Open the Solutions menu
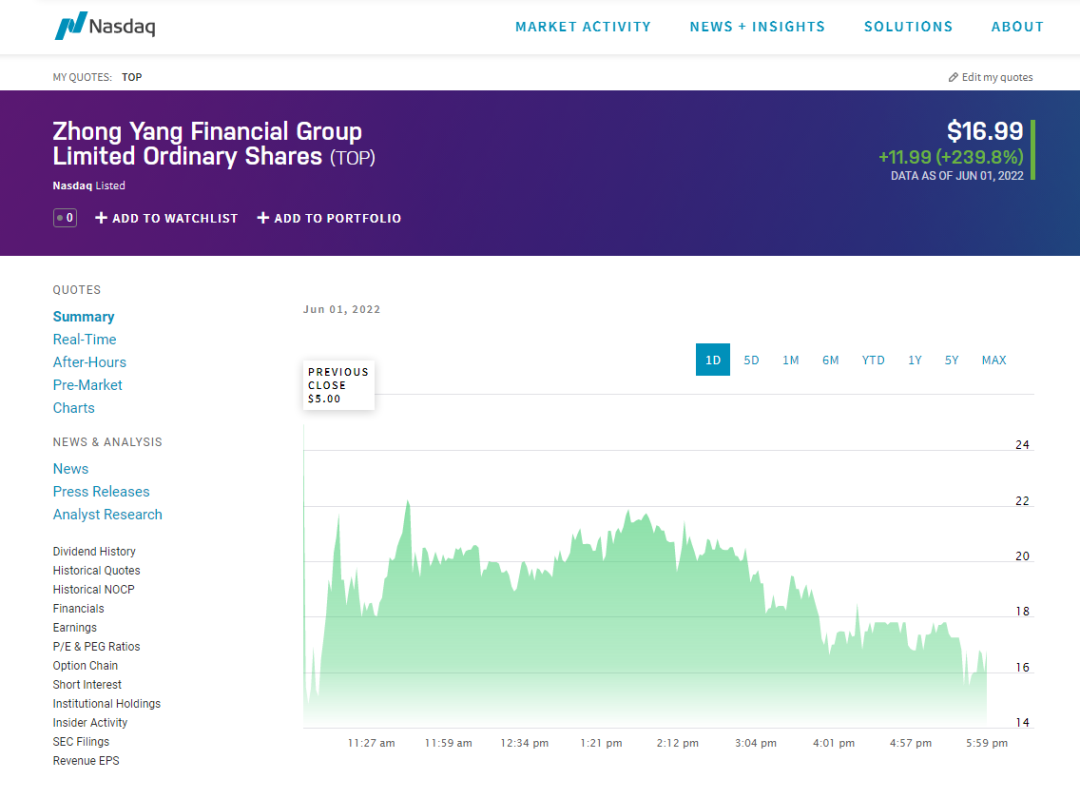Screen dimensions: 1080x799 pos(908,27)
